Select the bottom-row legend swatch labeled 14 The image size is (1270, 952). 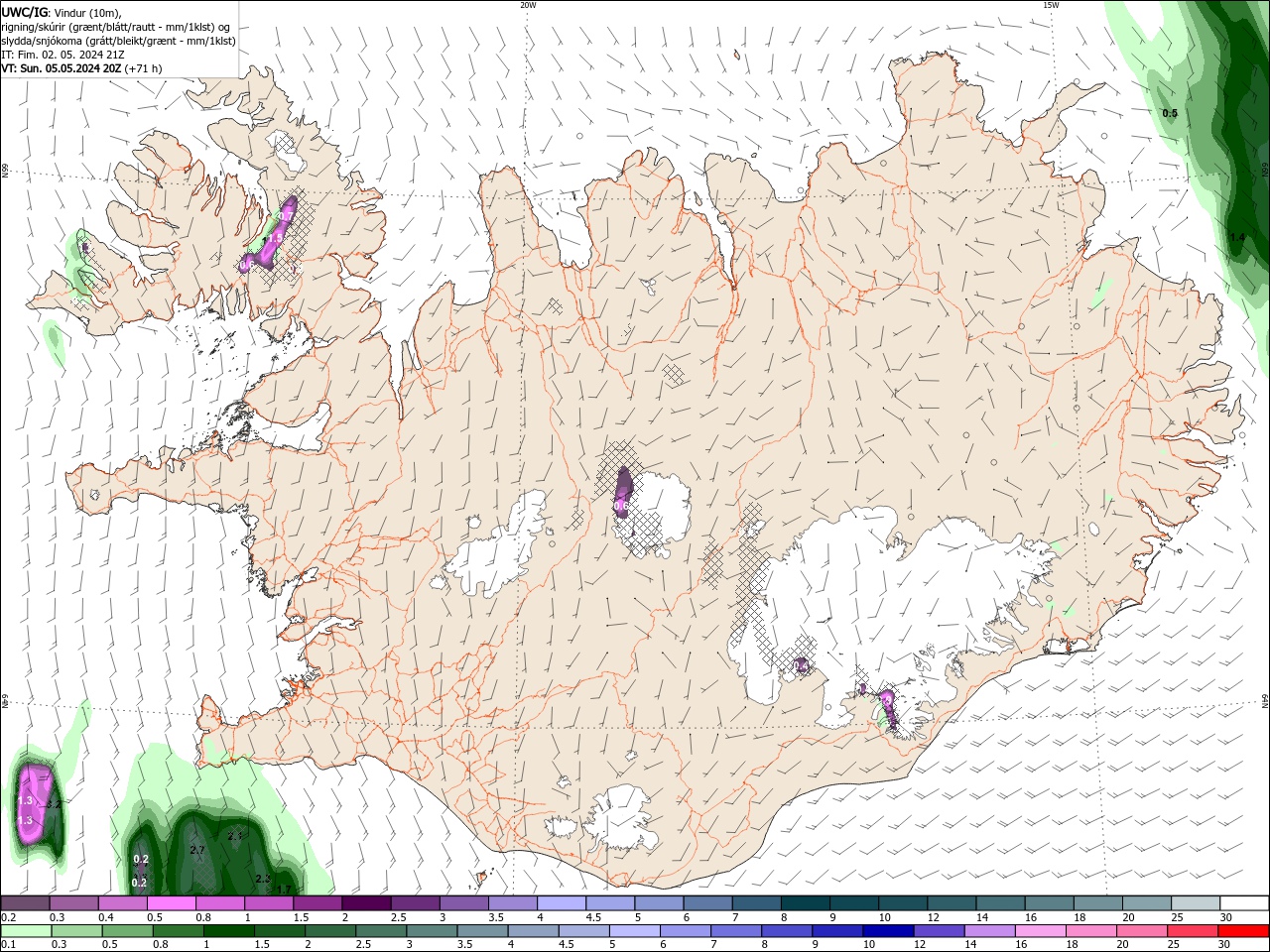(988, 931)
